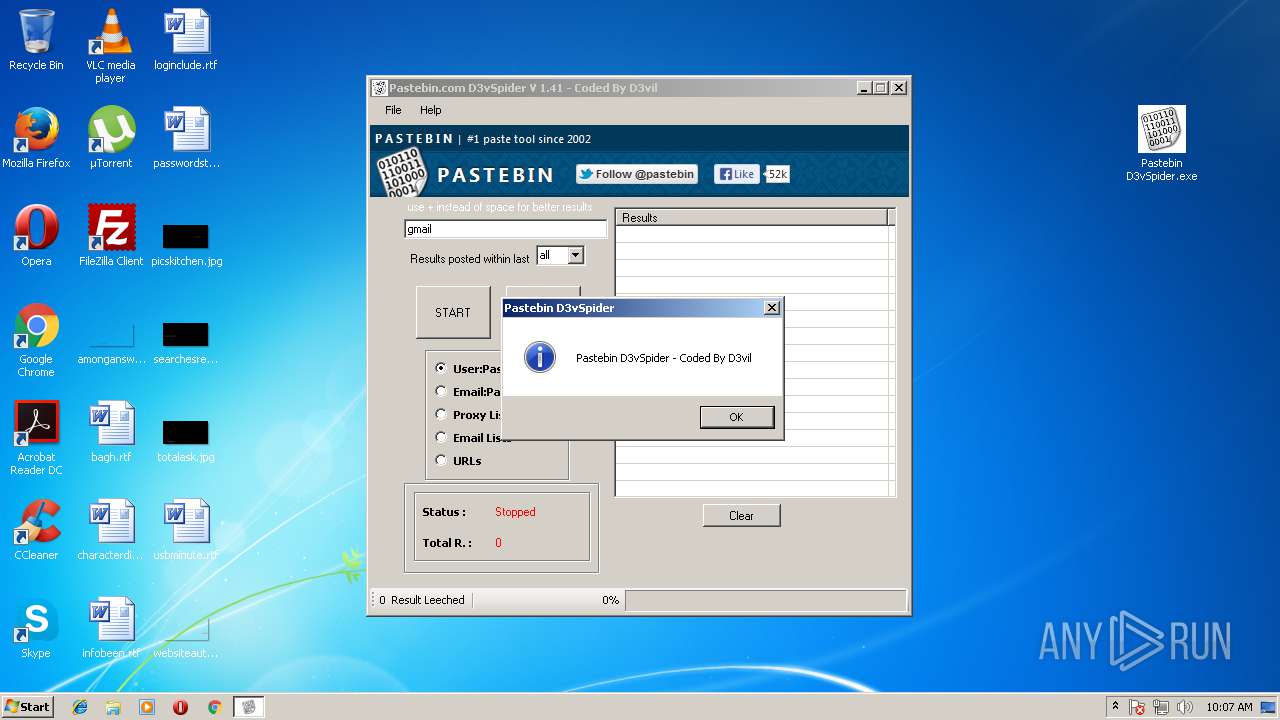Open FileZilla Client desktop shortcut
Viewport: 1280px width, 720px height.
tap(110, 236)
